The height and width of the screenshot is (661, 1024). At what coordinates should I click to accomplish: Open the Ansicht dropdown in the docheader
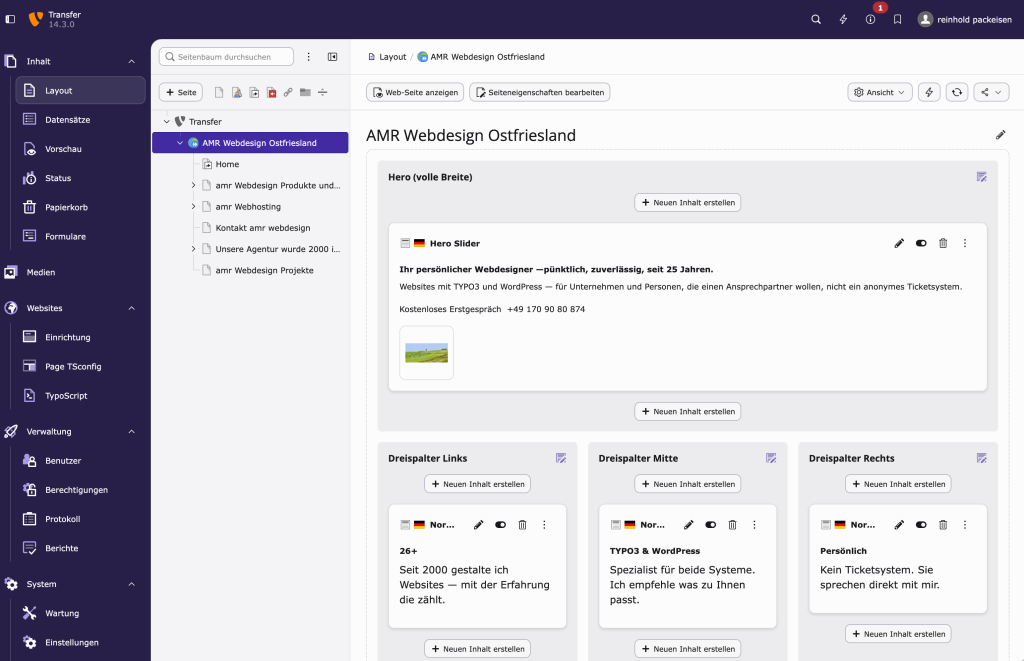pyautogui.click(x=879, y=91)
